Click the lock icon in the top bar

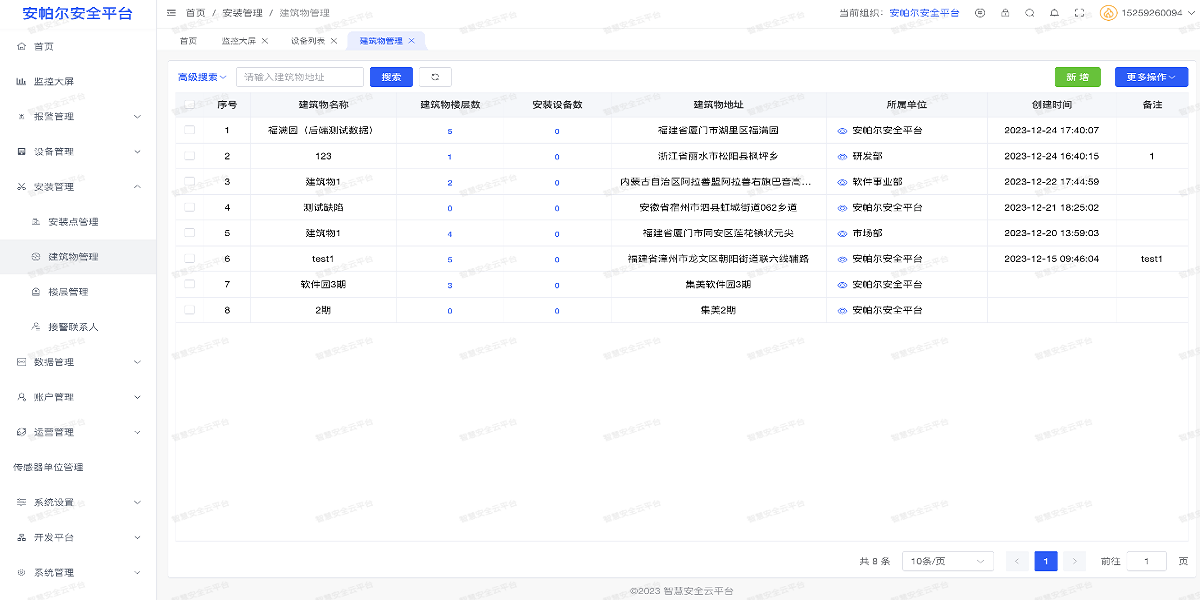point(1005,13)
